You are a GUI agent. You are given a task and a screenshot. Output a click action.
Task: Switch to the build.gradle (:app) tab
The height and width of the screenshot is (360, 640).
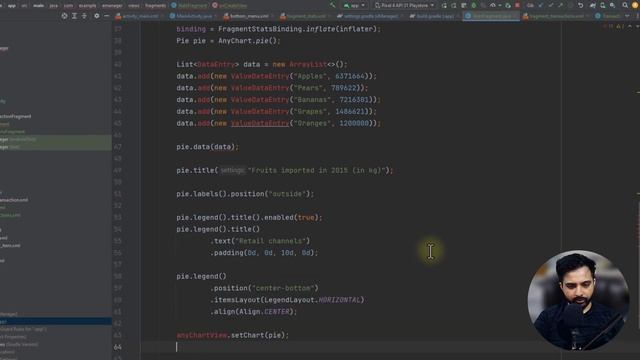pyautogui.click(x=433, y=16)
